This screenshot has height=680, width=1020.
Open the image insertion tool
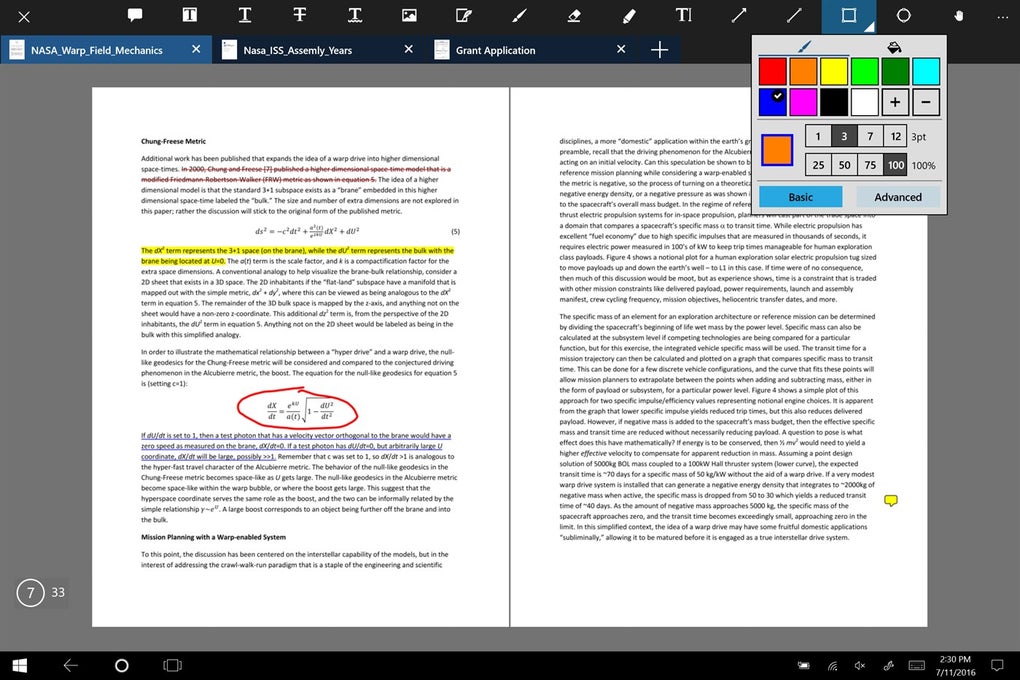[407, 16]
